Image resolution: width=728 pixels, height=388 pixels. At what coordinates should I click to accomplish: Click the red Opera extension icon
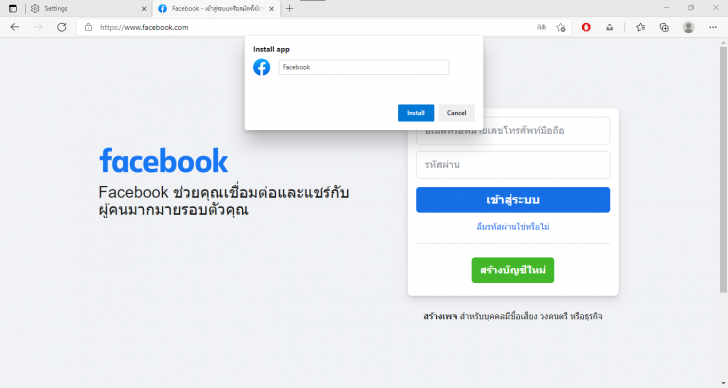click(586, 27)
